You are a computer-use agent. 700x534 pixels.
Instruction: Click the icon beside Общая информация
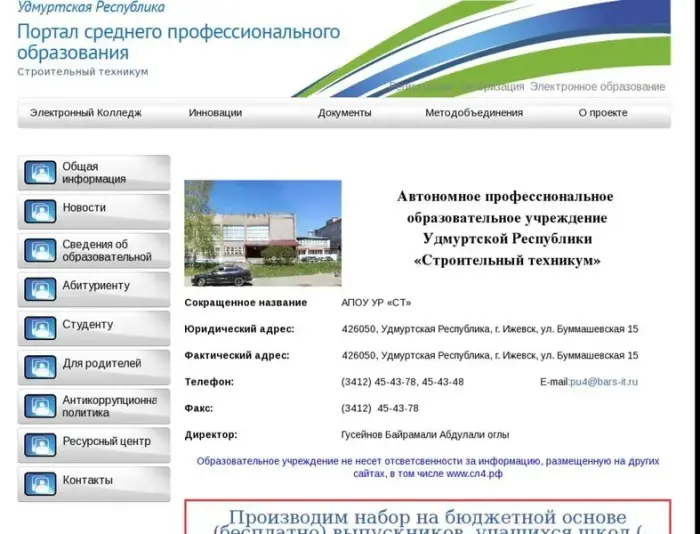tap(40, 173)
